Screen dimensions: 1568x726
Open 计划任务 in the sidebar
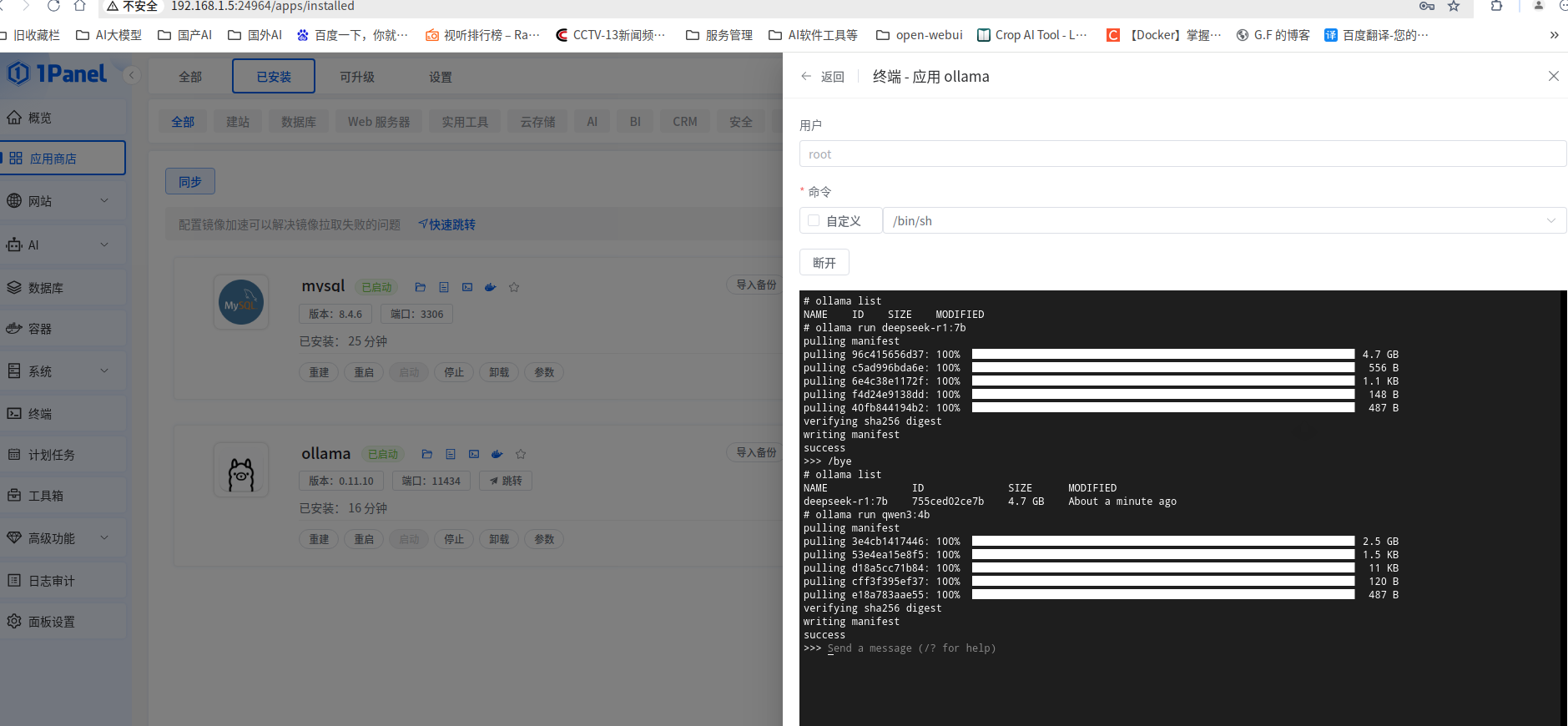point(63,455)
